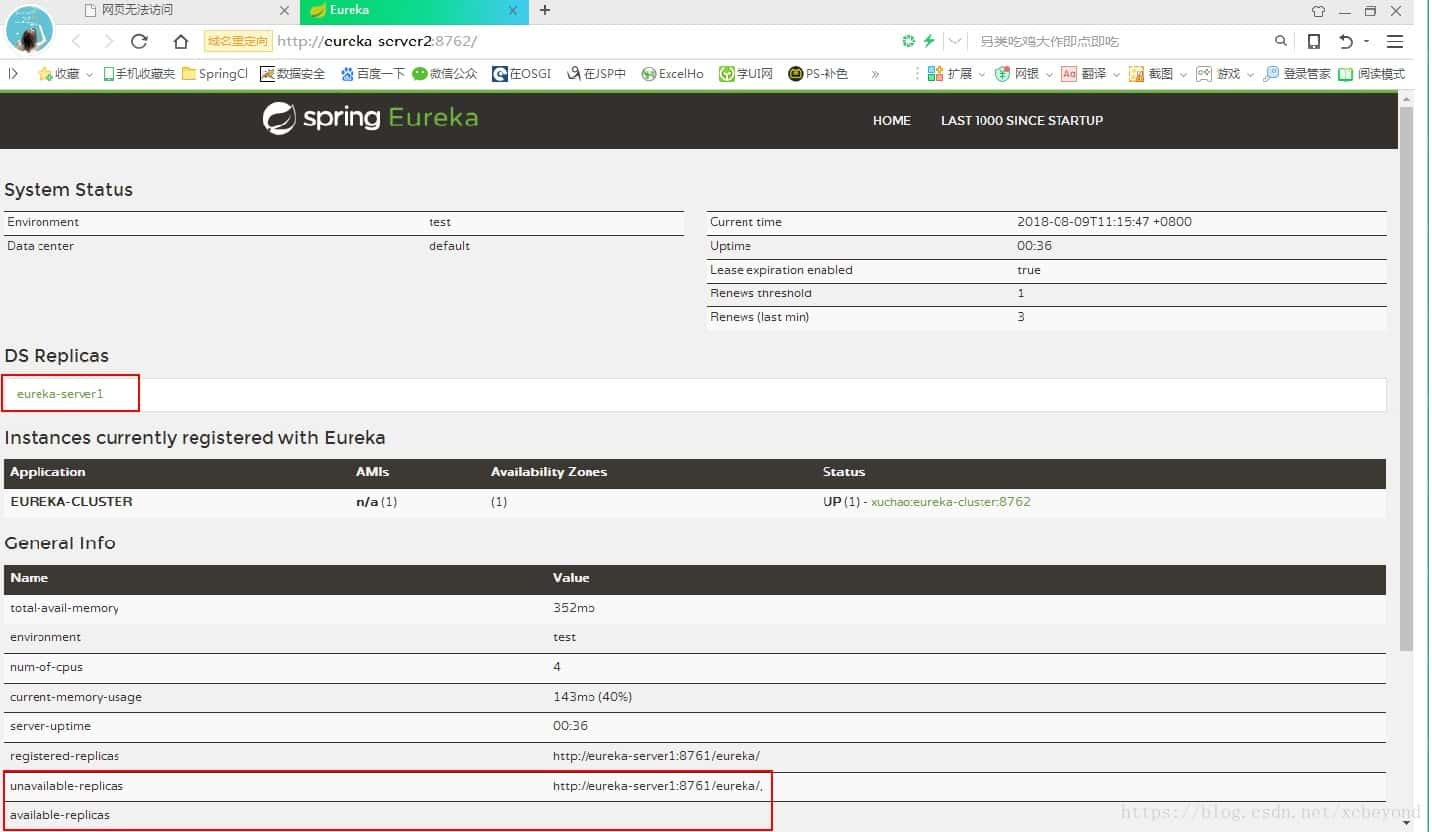Click the lightning speed mode icon
Viewport: 1432px width, 832px height.
[x=929, y=41]
